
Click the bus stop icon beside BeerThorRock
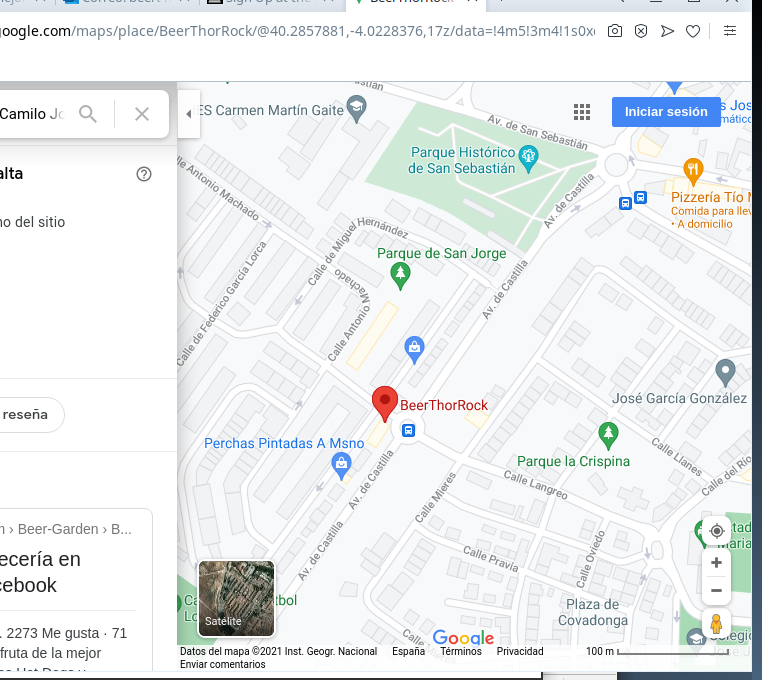(408, 430)
